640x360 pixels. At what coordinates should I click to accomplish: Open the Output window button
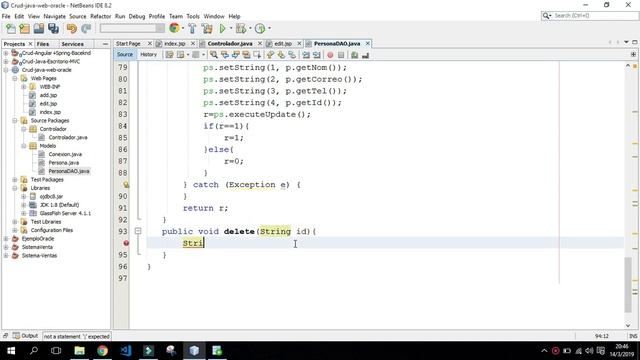[x=25, y=336]
